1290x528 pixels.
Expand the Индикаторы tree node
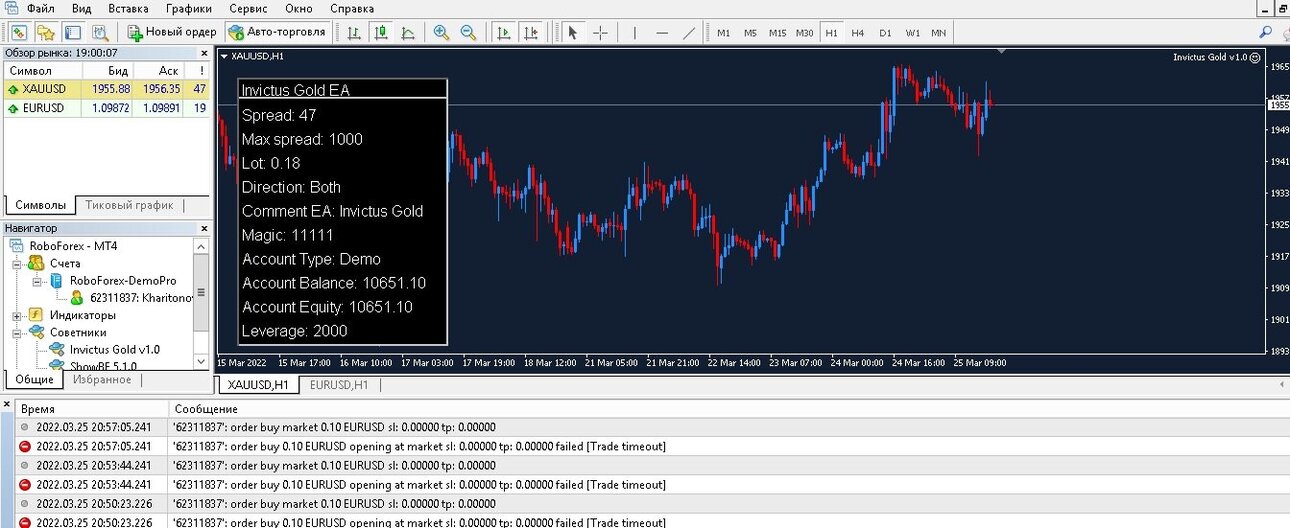pyautogui.click(x=16, y=315)
